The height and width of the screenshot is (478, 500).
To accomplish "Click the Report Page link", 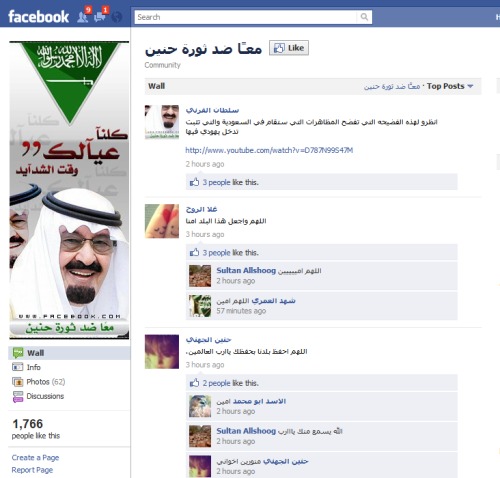I will pos(32,470).
